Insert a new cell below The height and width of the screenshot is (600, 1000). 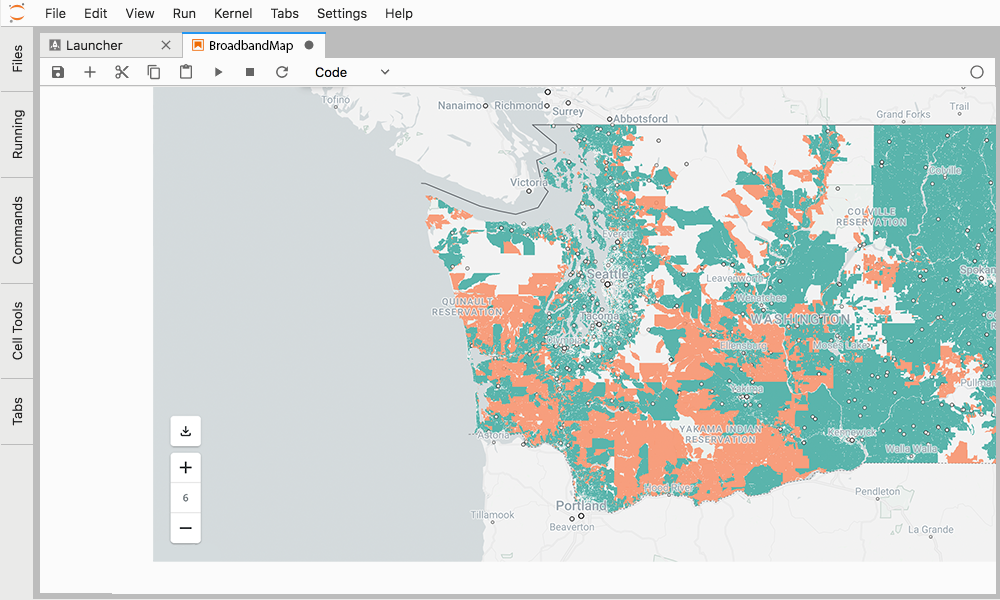(x=90, y=72)
